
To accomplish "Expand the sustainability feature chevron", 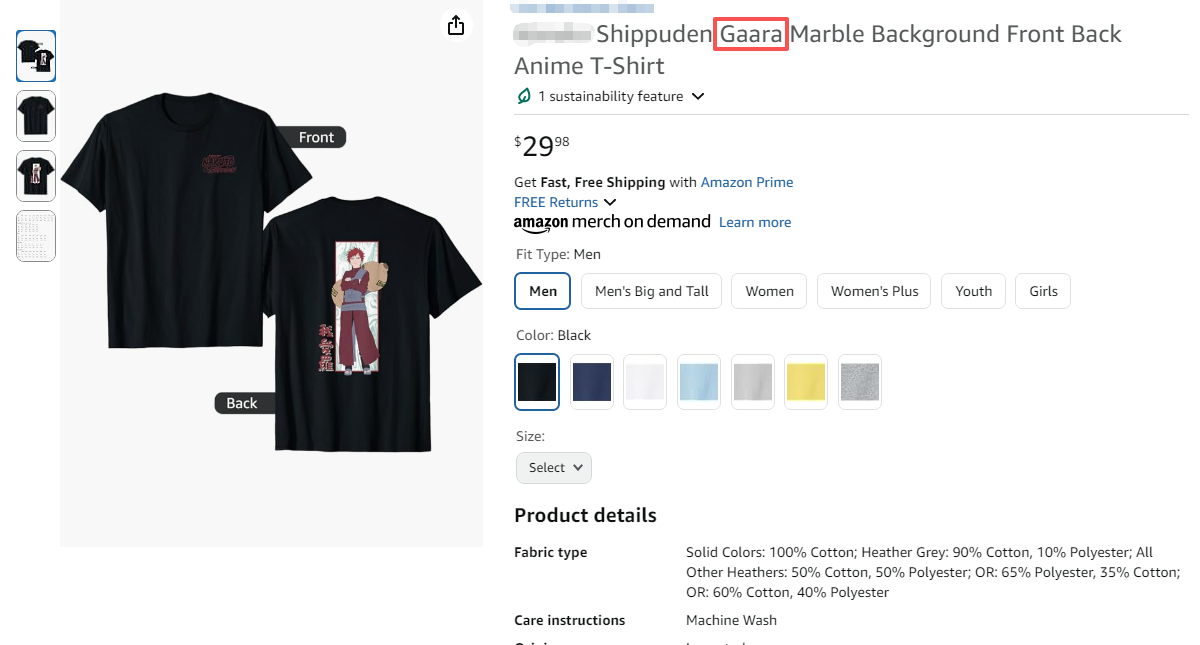I will point(698,96).
